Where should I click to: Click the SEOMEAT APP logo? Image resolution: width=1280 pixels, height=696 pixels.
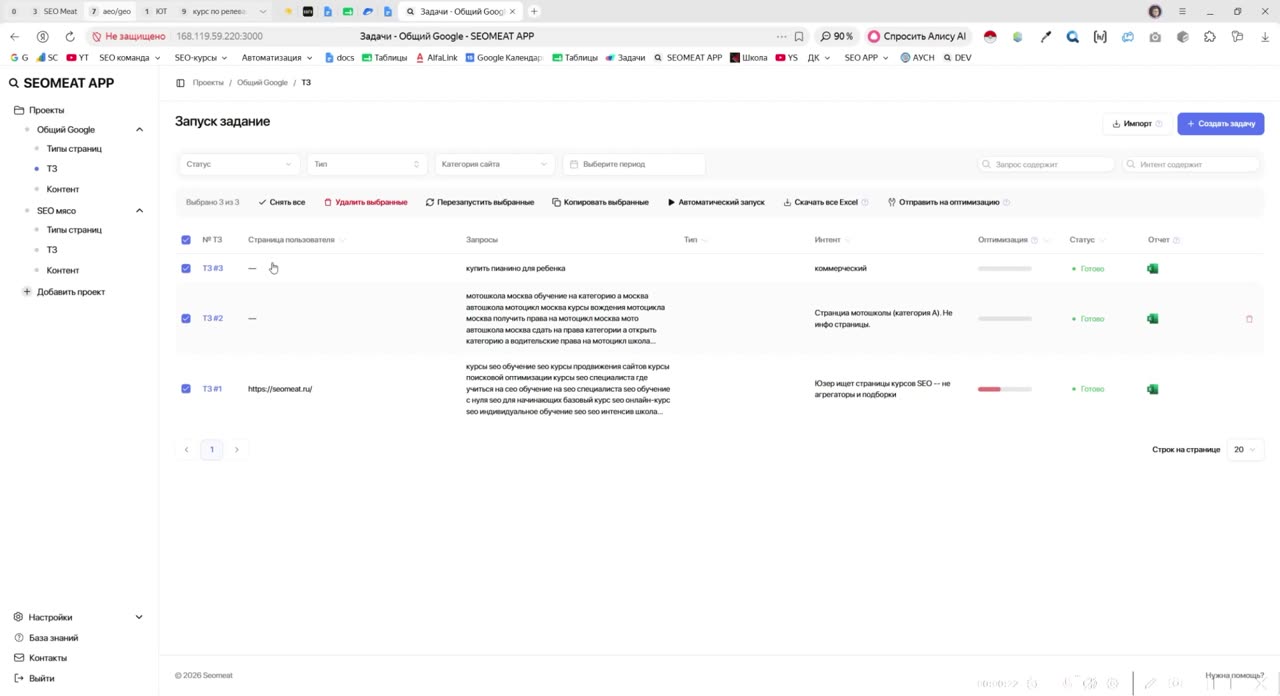62,83
